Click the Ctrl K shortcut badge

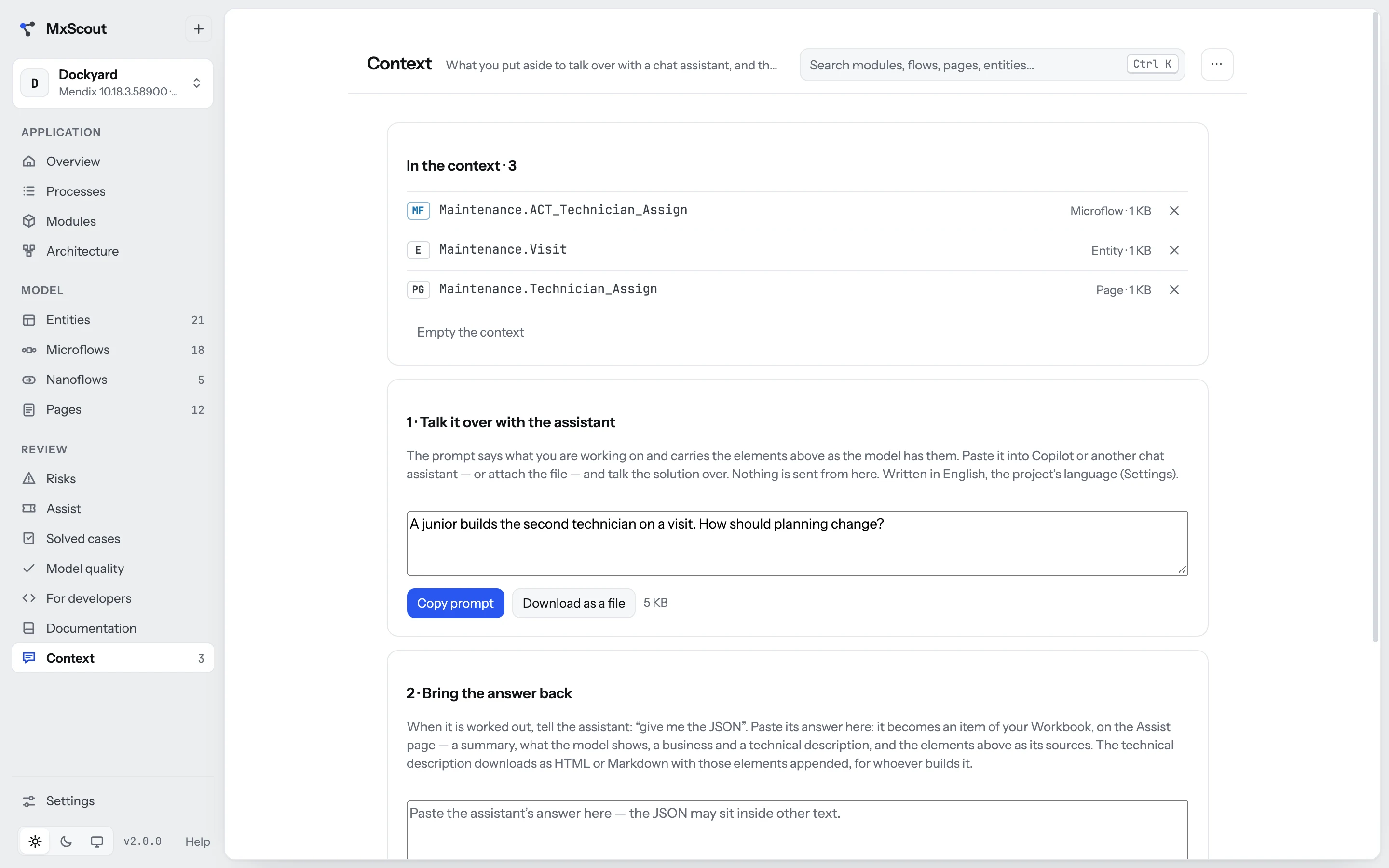tap(1152, 64)
